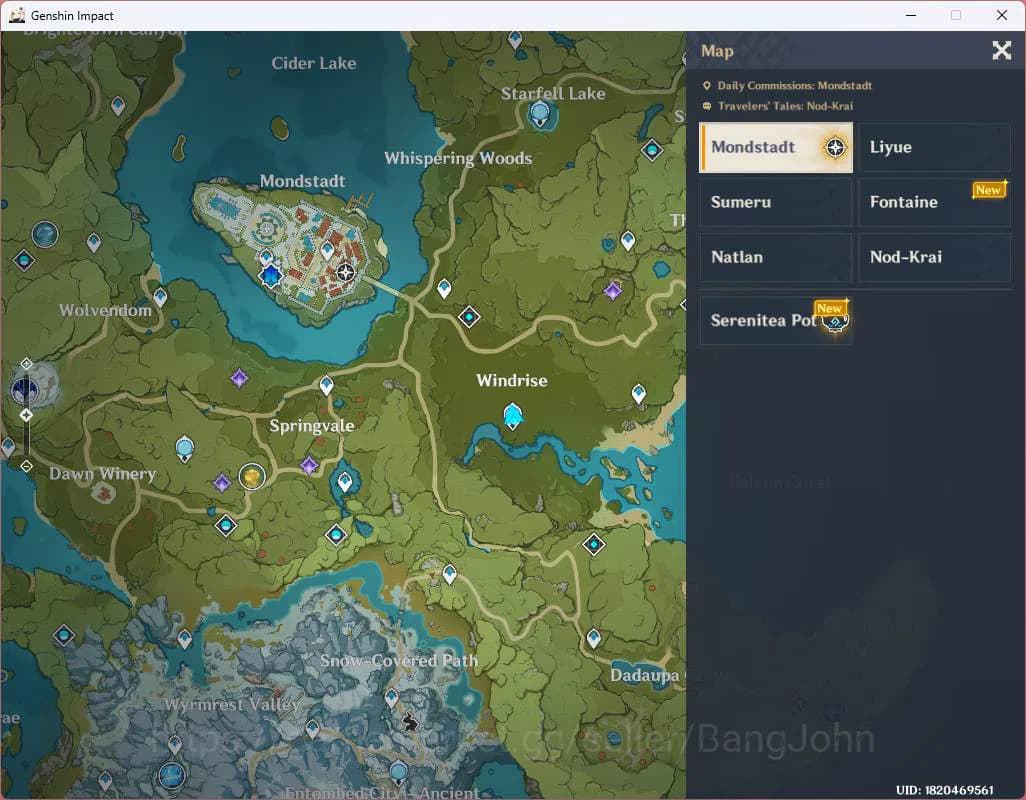The image size is (1026, 800).
Task: Select the player position marker in Mondstadt city
Action: tap(346, 272)
